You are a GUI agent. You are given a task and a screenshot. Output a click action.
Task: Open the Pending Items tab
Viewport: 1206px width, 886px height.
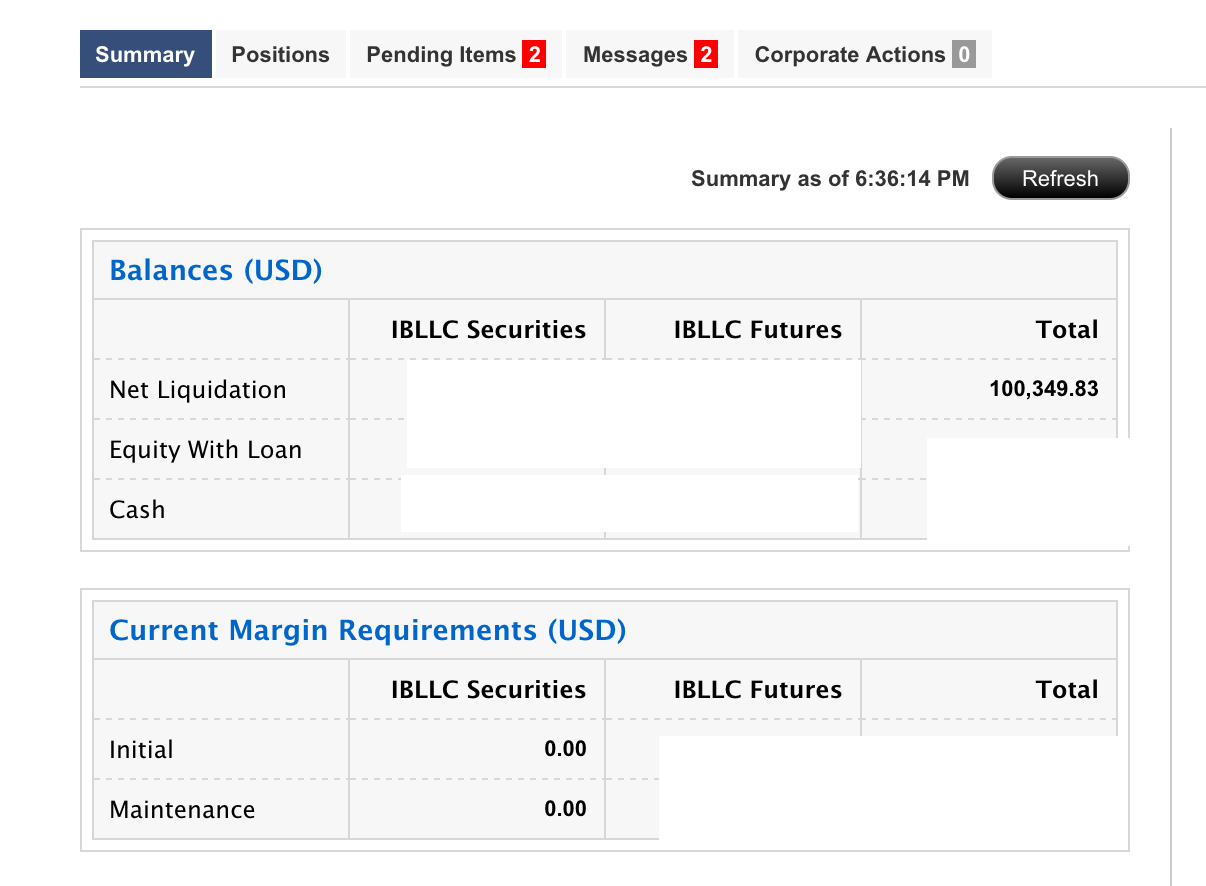(x=440, y=55)
